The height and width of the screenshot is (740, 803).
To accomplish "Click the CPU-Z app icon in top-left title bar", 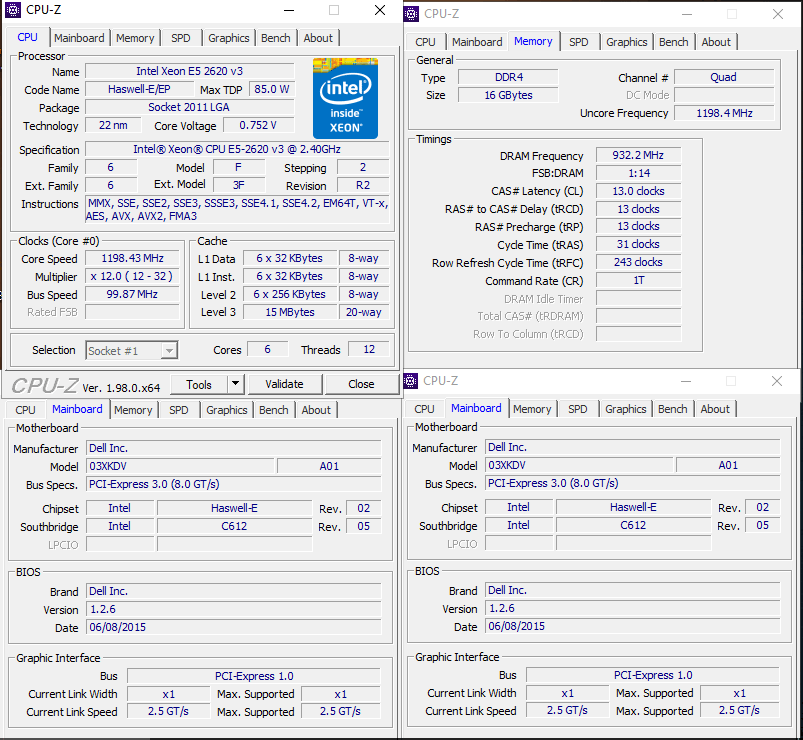I will click(x=12, y=10).
